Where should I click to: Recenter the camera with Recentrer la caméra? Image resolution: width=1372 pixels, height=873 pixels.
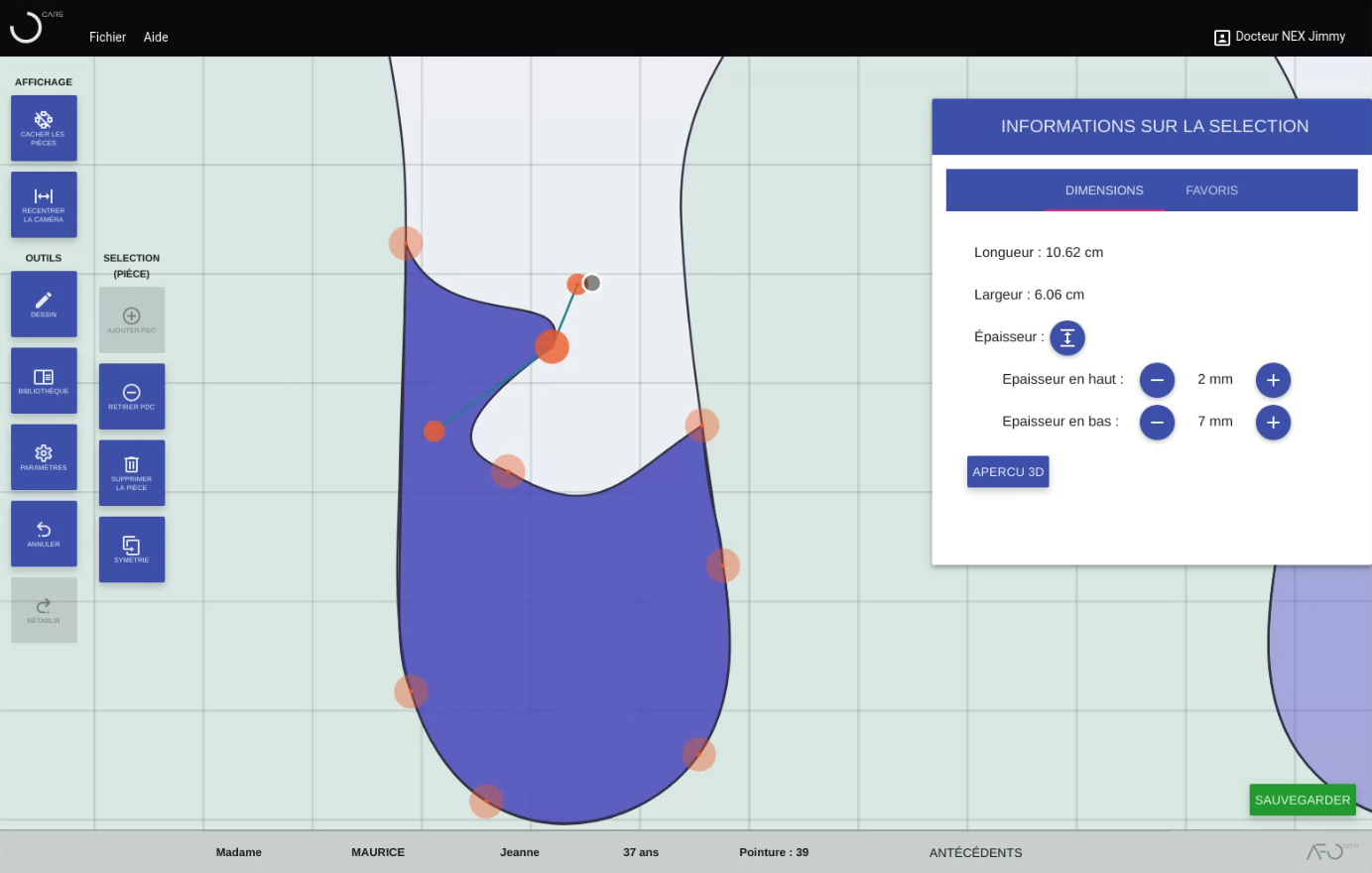pyautogui.click(x=44, y=204)
